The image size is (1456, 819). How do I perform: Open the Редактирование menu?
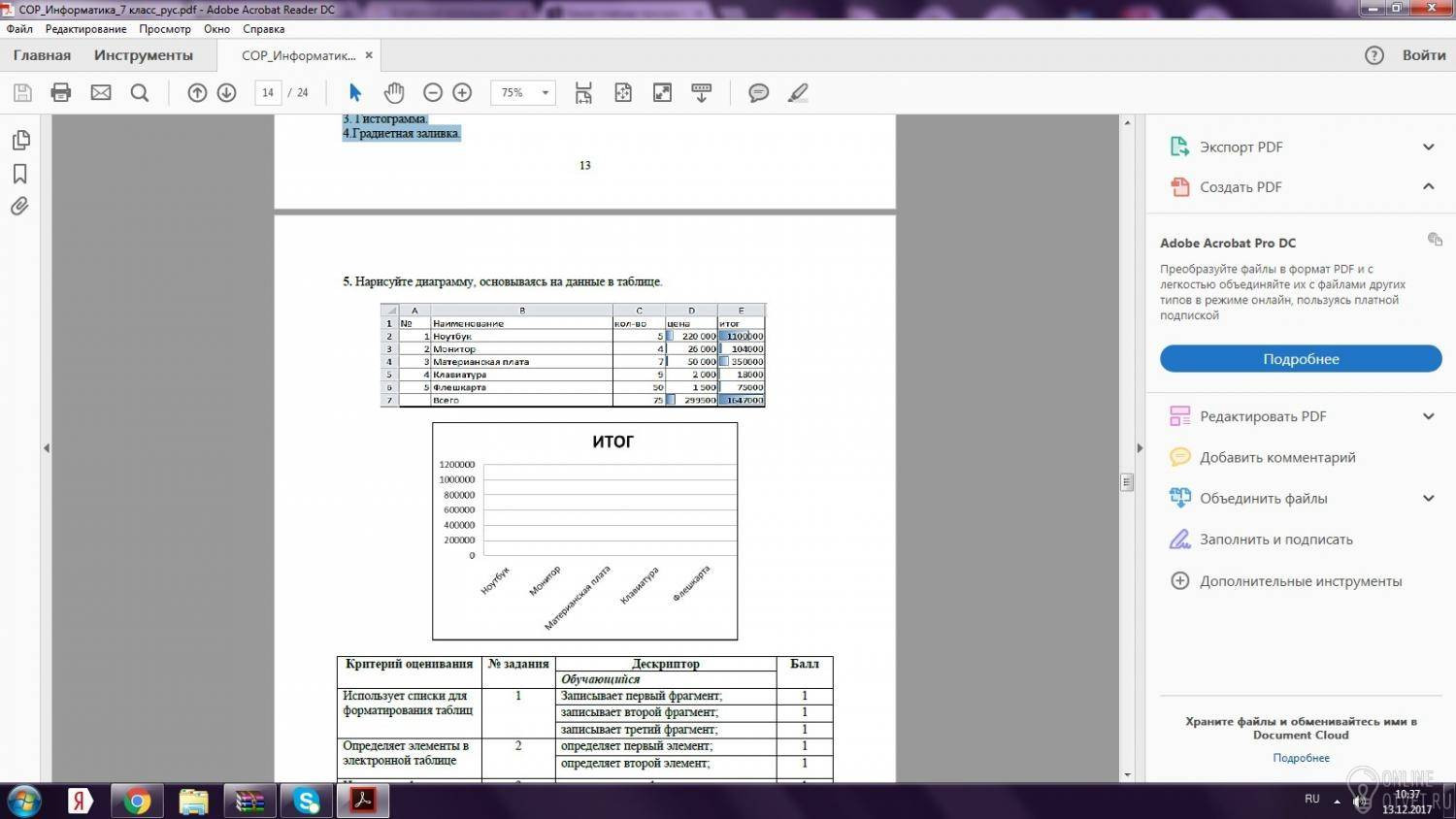[x=85, y=29]
